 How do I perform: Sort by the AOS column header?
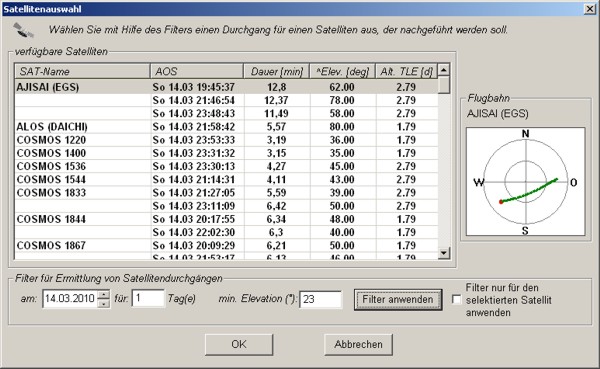pyautogui.click(x=197, y=72)
